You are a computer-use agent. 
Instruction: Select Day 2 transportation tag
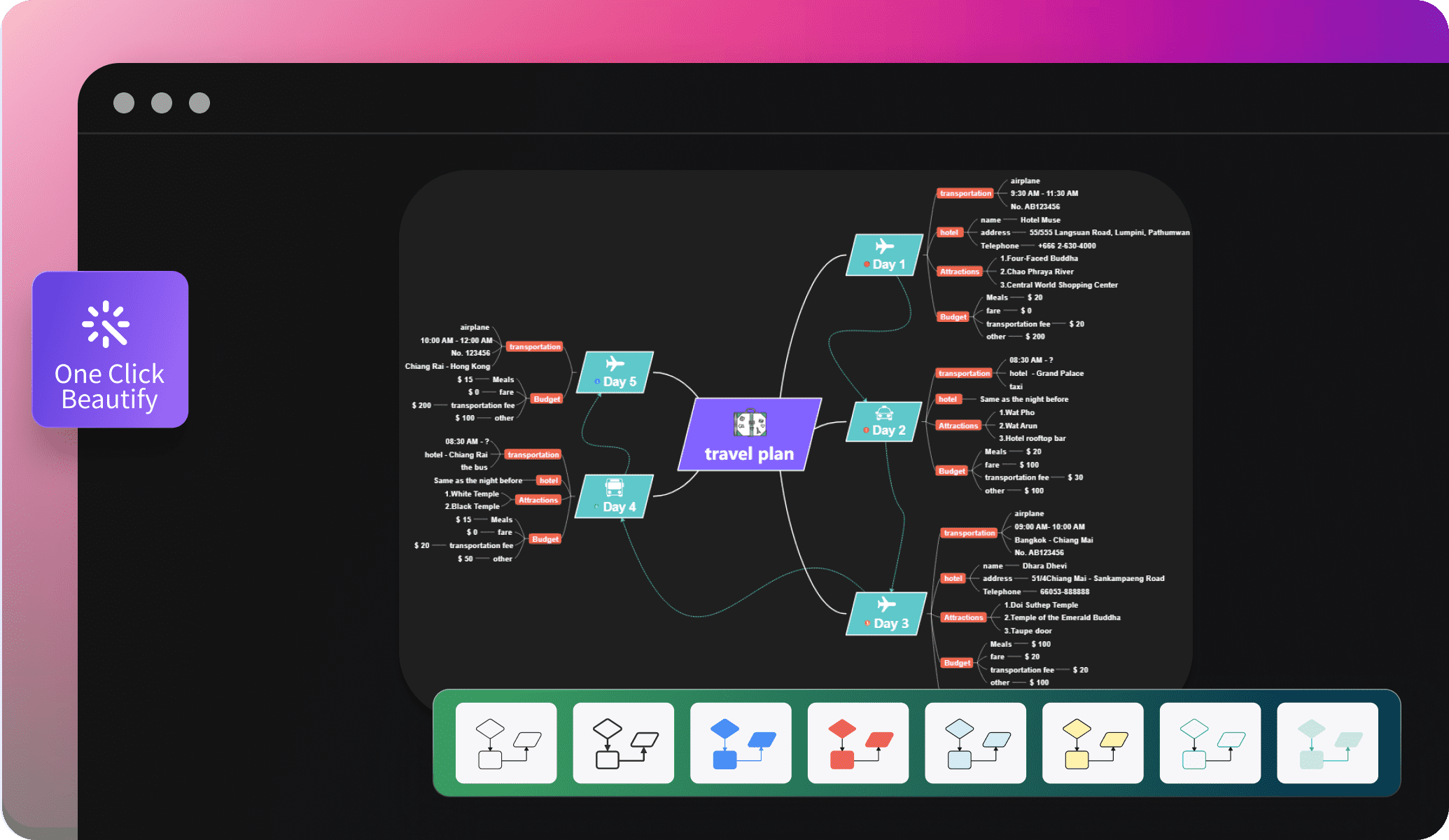[x=964, y=373]
